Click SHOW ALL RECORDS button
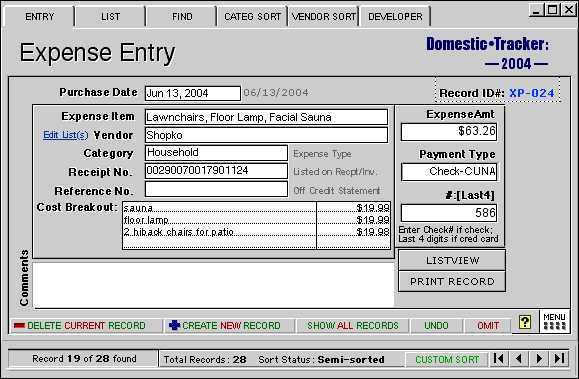Screen dimensions: 579x379 pyautogui.click(x=353, y=325)
